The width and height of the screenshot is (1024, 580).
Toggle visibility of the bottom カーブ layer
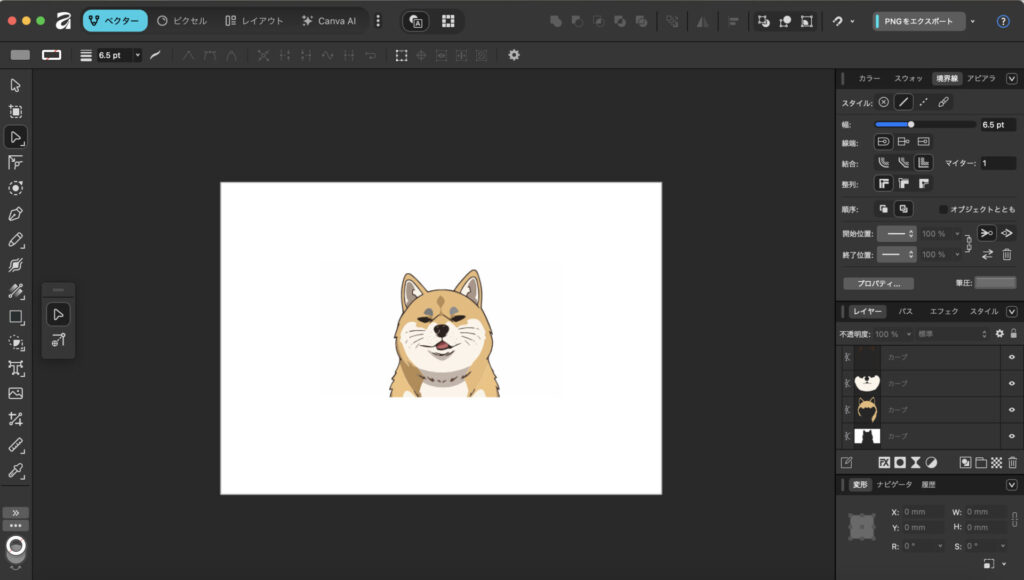click(1011, 436)
